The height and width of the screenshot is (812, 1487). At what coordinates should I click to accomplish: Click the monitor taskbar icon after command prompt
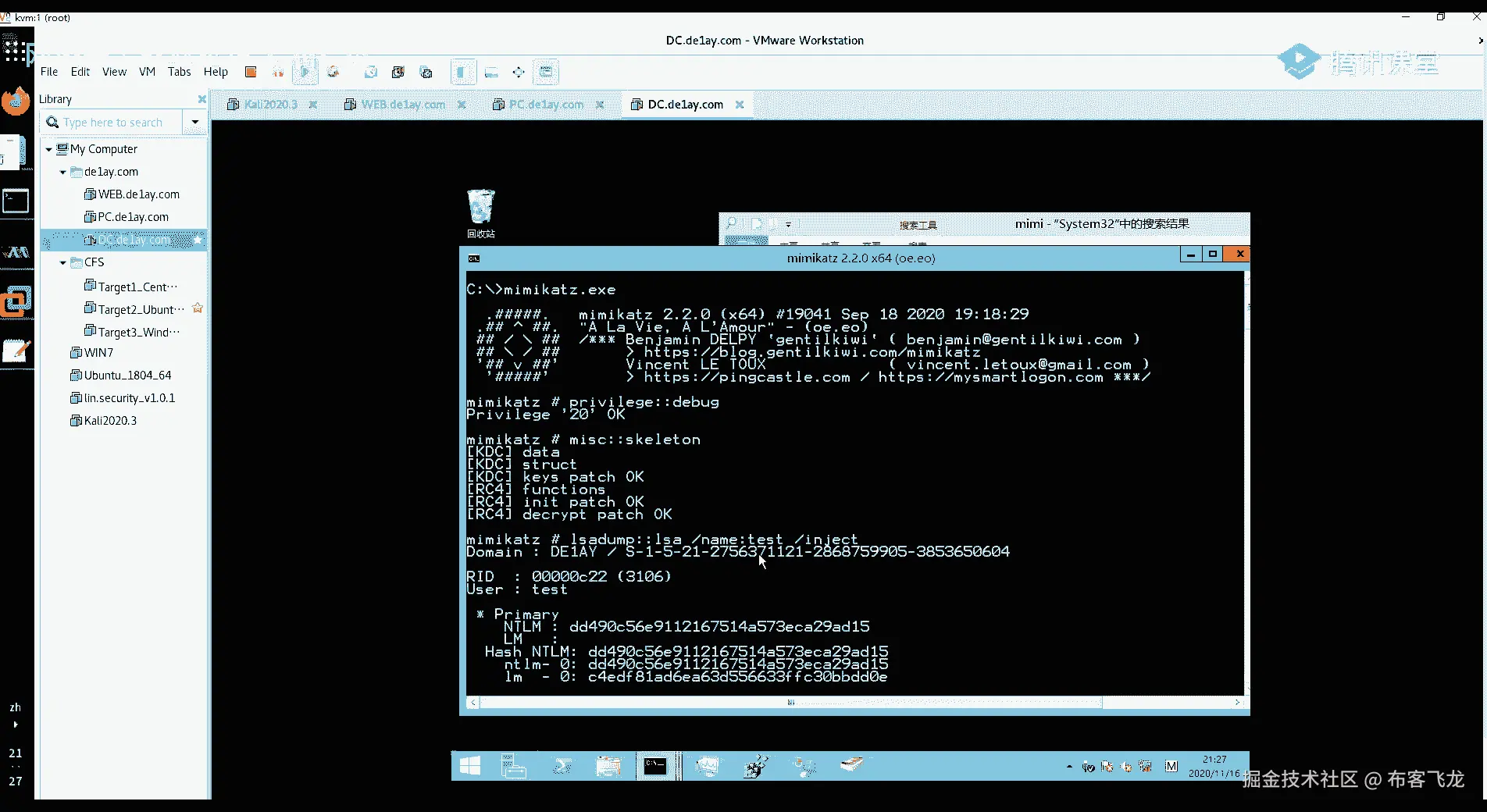[x=708, y=767]
